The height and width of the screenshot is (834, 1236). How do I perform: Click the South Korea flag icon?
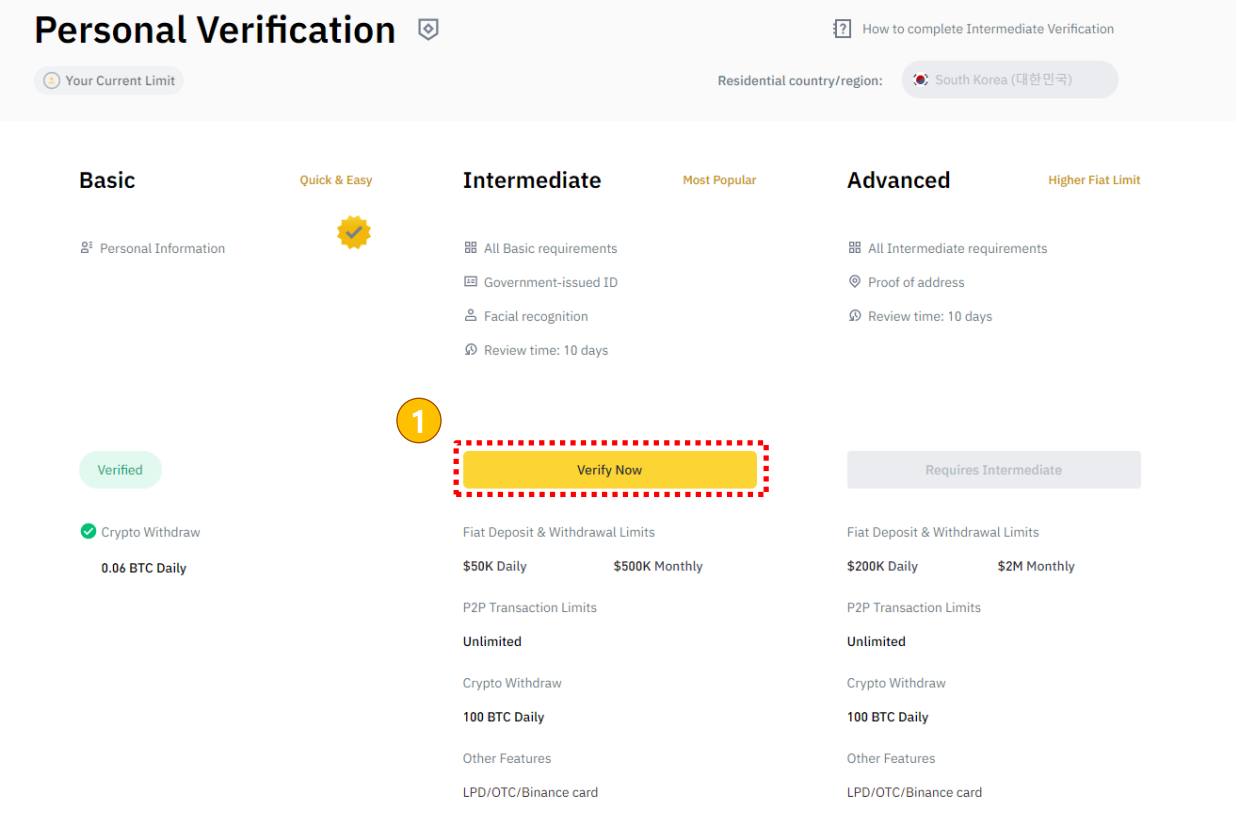click(920, 80)
